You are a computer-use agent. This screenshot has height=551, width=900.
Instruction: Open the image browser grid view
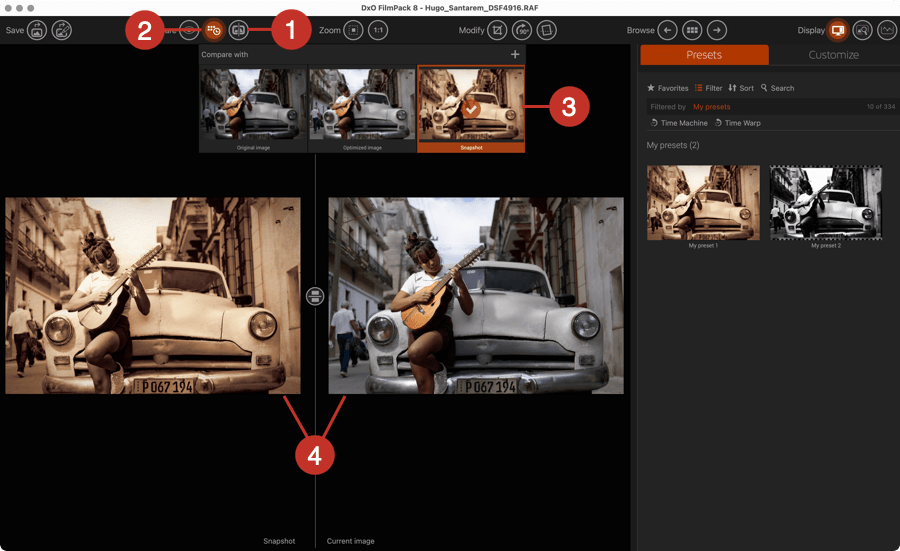[692, 31]
